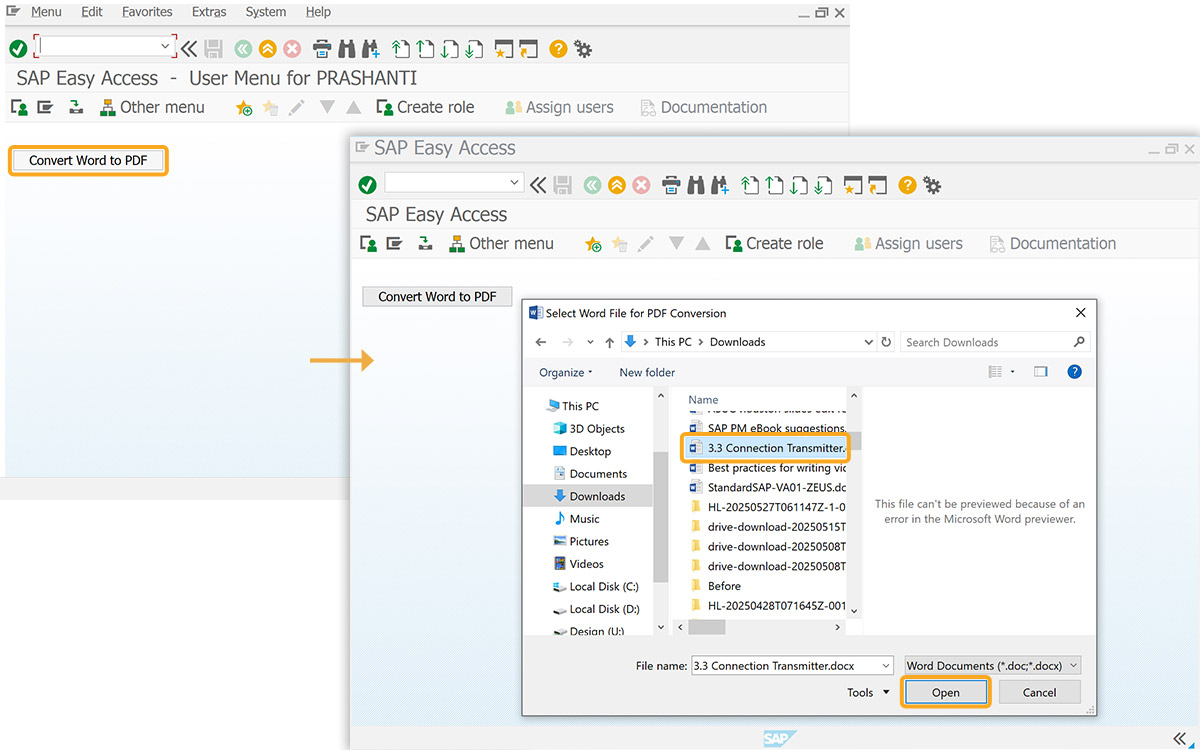Viewport: 1200px width, 750px height.
Task: Open command field dropdown in front SAP window
Action: [514, 183]
